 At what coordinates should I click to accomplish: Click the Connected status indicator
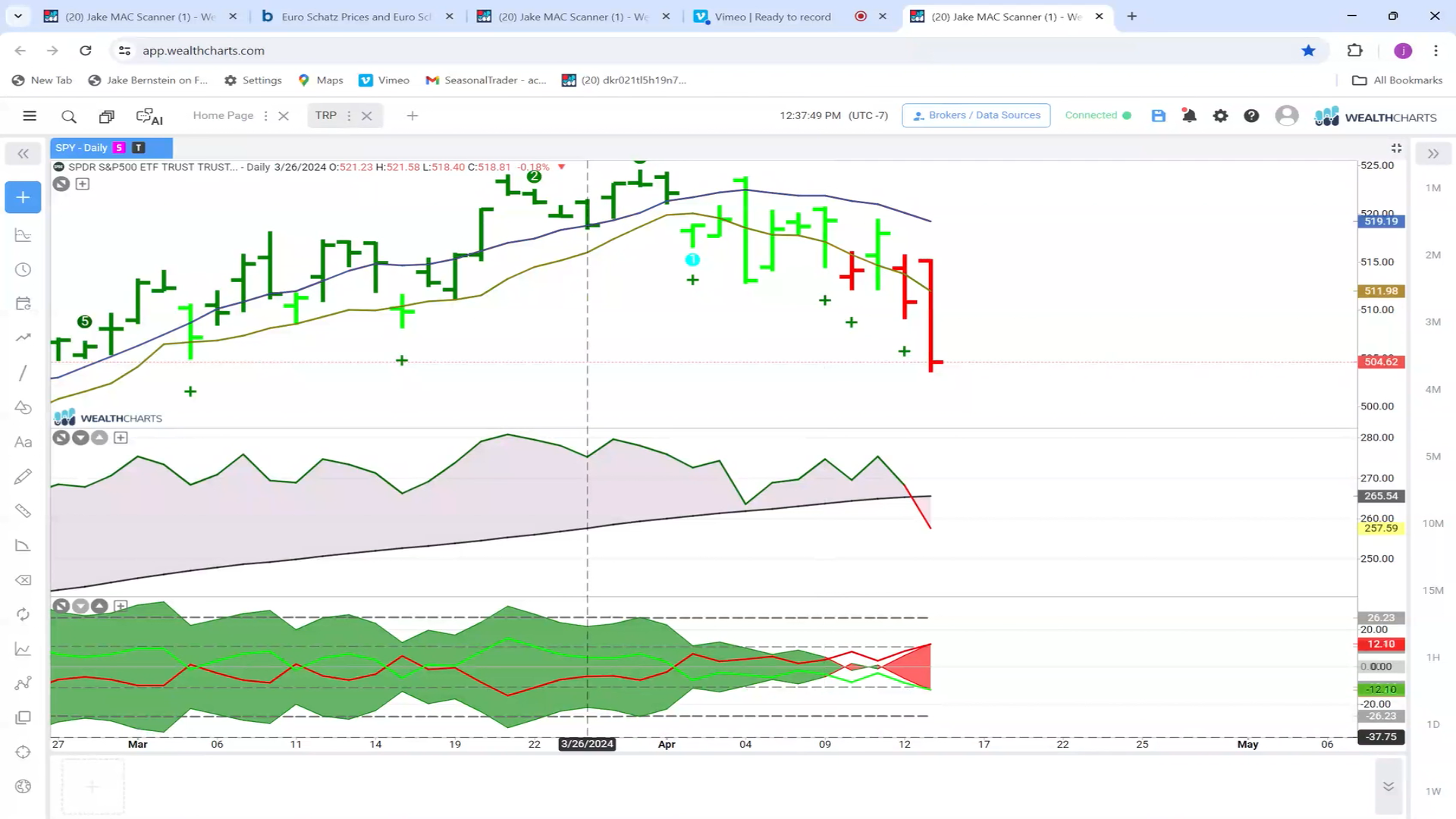1097,115
